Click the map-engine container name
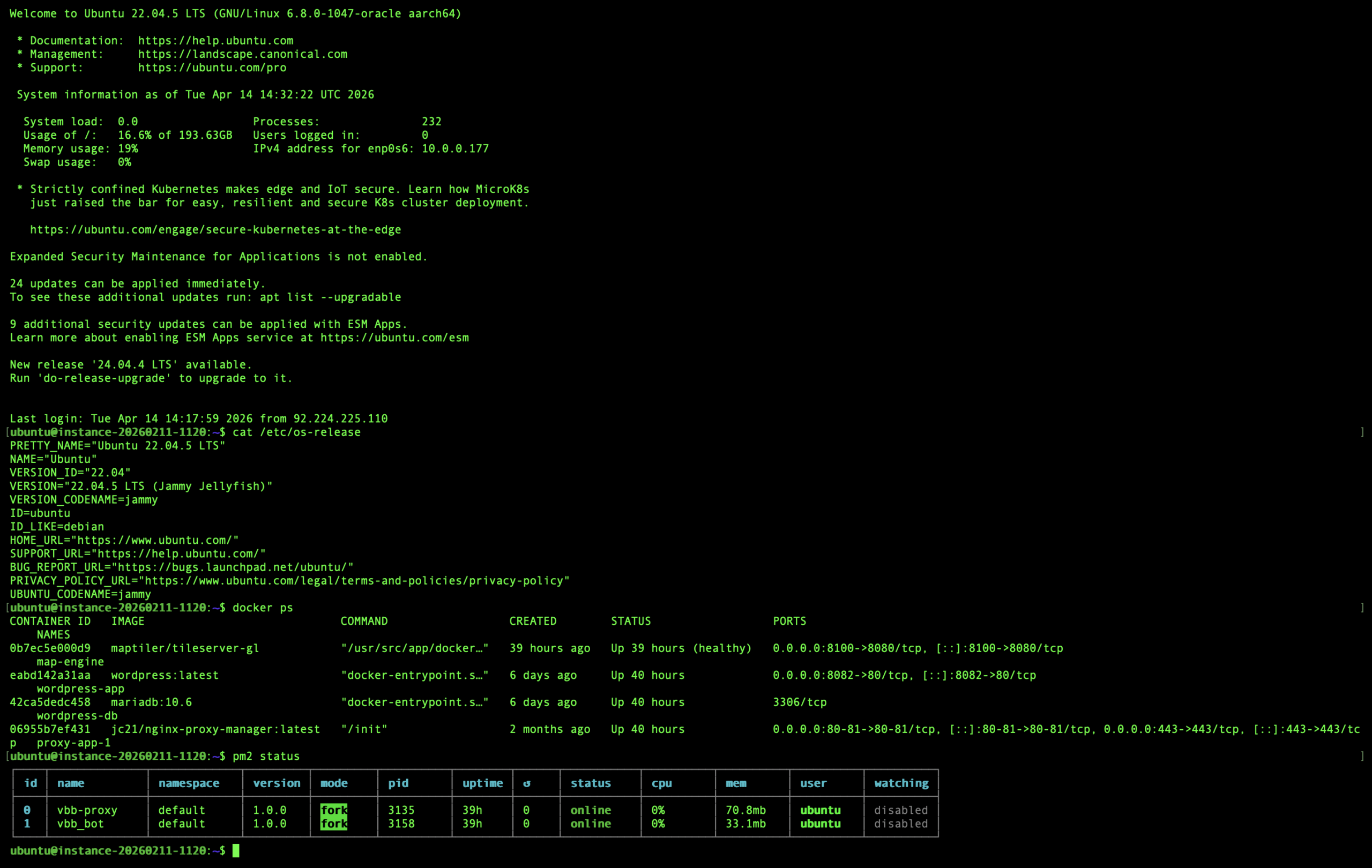The width and height of the screenshot is (1372, 868). point(71,662)
